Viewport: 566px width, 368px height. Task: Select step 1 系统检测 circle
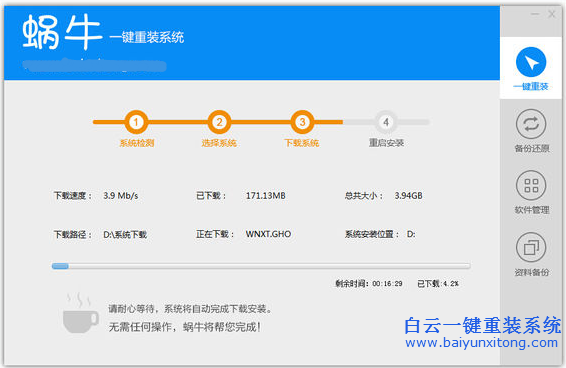pos(136,122)
